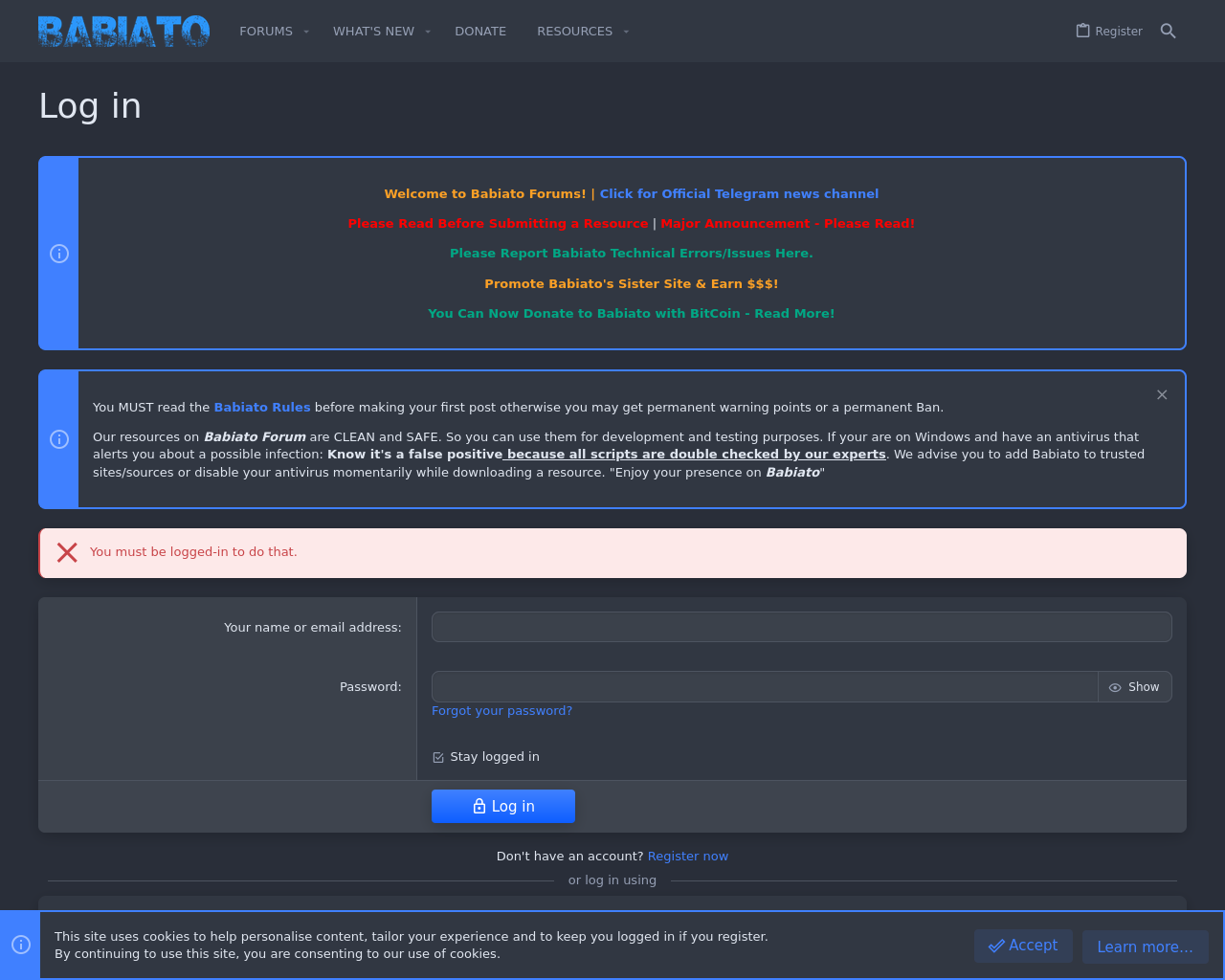Click the red X error icon
The height and width of the screenshot is (980, 1225).
67,552
